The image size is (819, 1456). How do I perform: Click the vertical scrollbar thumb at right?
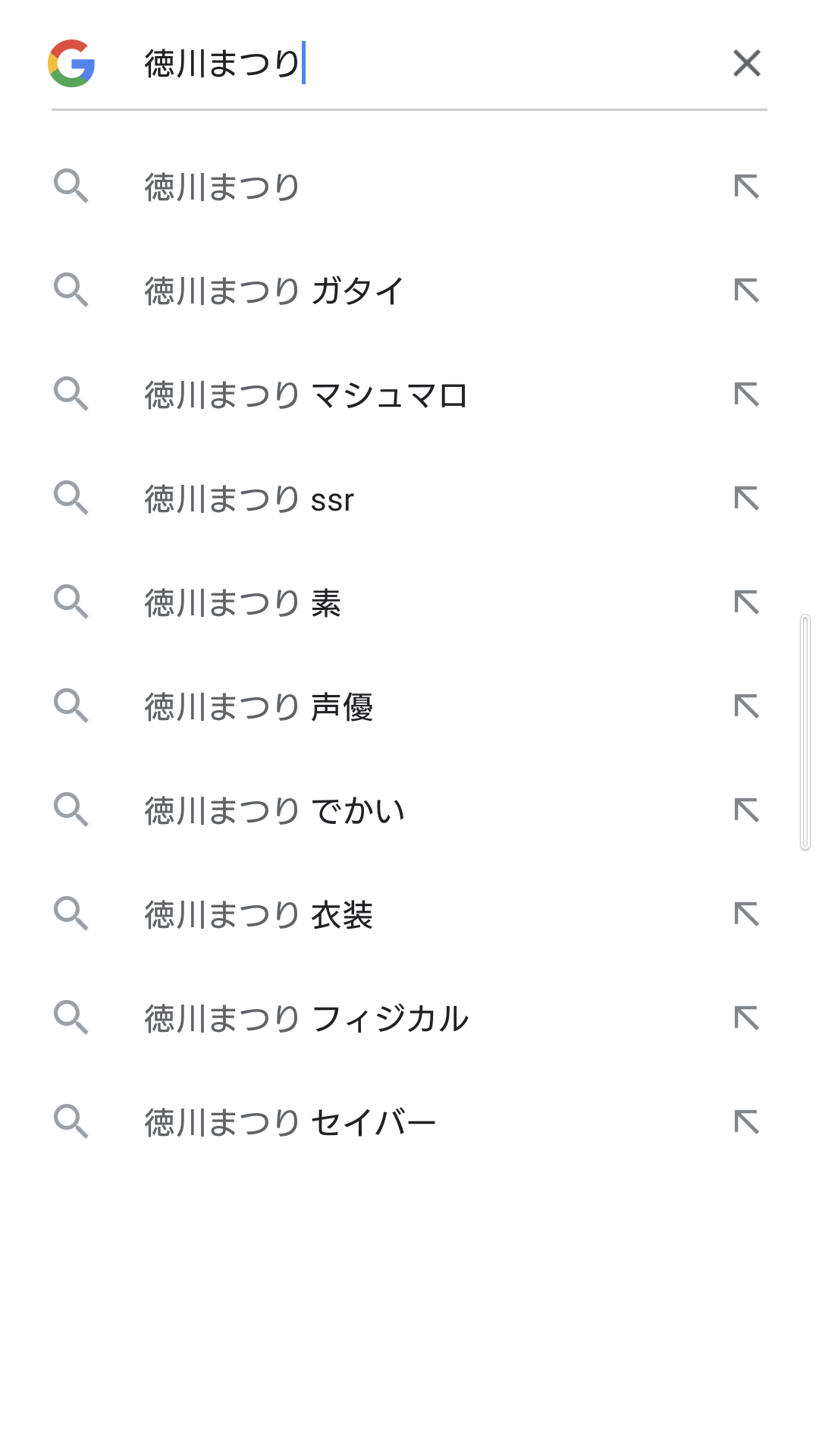(x=805, y=732)
